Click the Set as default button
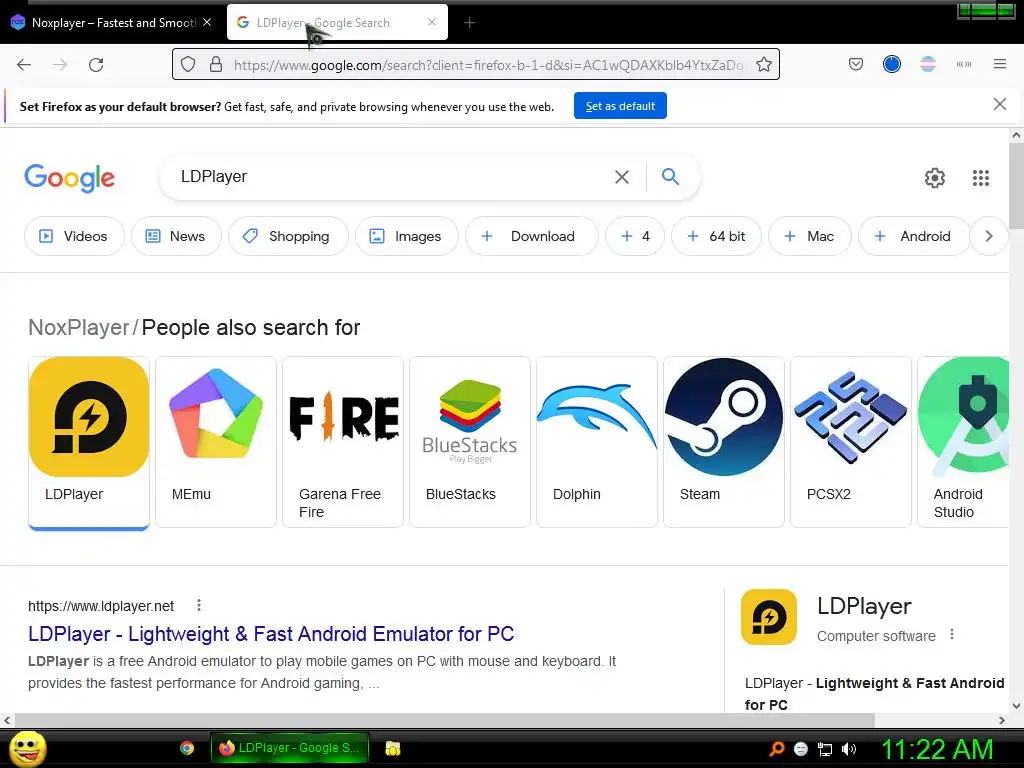The width and height of the screenshot is (1024, 768). [x=620, y=106]
